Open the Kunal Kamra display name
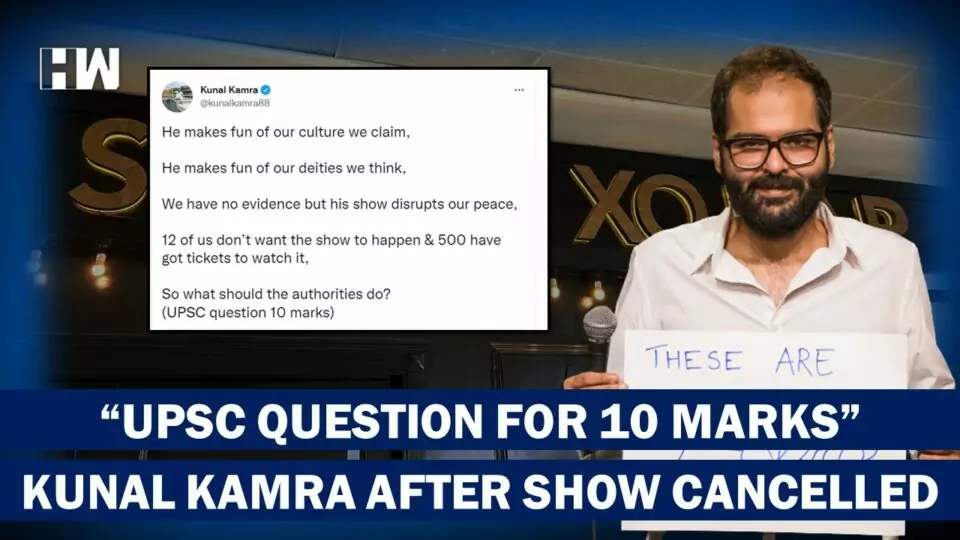The height and width of the screenshot is (540, 960). point(229,89)
